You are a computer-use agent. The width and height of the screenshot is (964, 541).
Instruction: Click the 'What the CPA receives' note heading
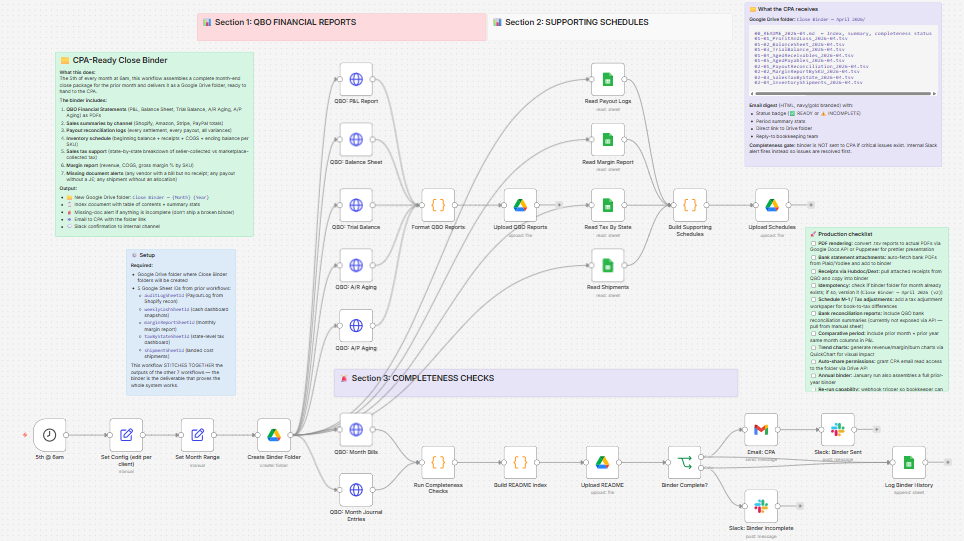coord(788,9)
